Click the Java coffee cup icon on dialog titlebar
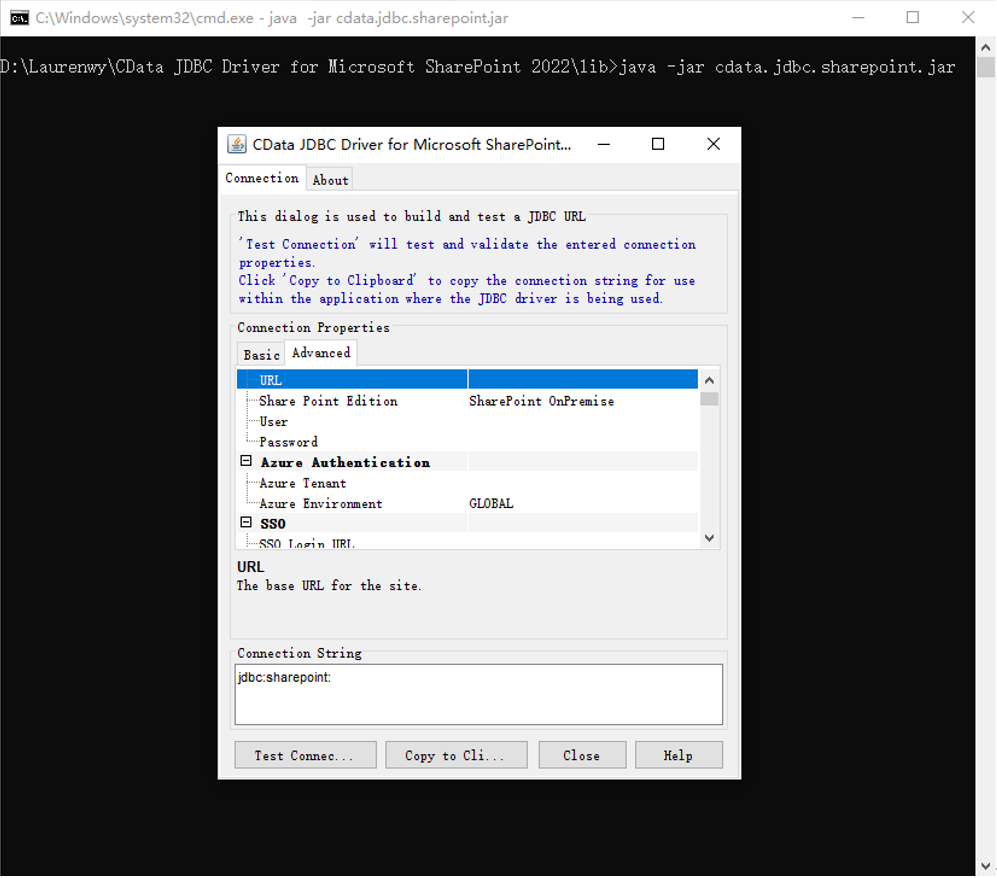 [x=236, y=144]
